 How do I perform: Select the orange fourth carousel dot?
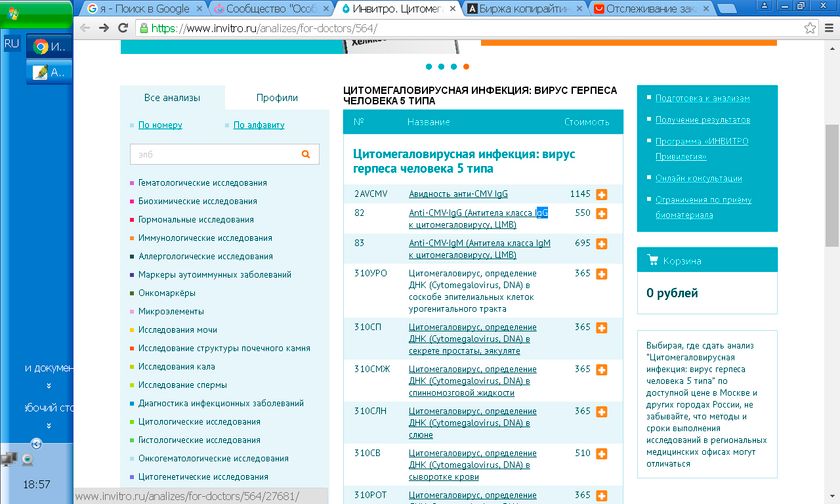pyautogui.click(x=467, y=67)
